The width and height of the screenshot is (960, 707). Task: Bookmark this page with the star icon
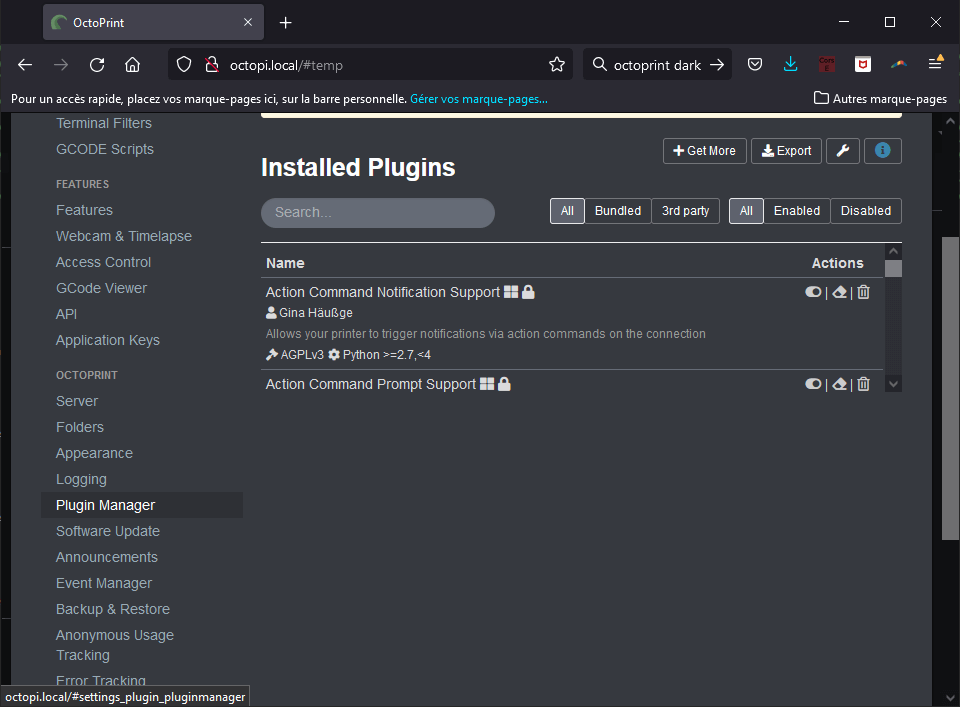pyautogui.click(x=557, y=64)
